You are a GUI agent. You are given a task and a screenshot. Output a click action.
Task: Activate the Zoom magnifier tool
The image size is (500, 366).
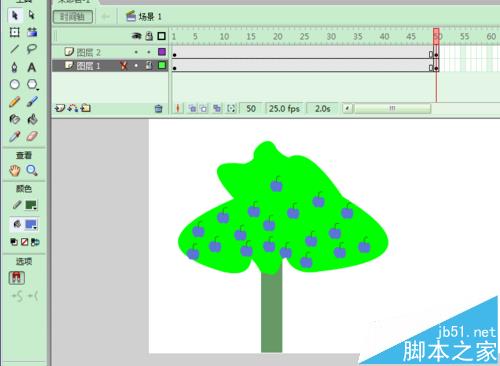click(32, 170)
